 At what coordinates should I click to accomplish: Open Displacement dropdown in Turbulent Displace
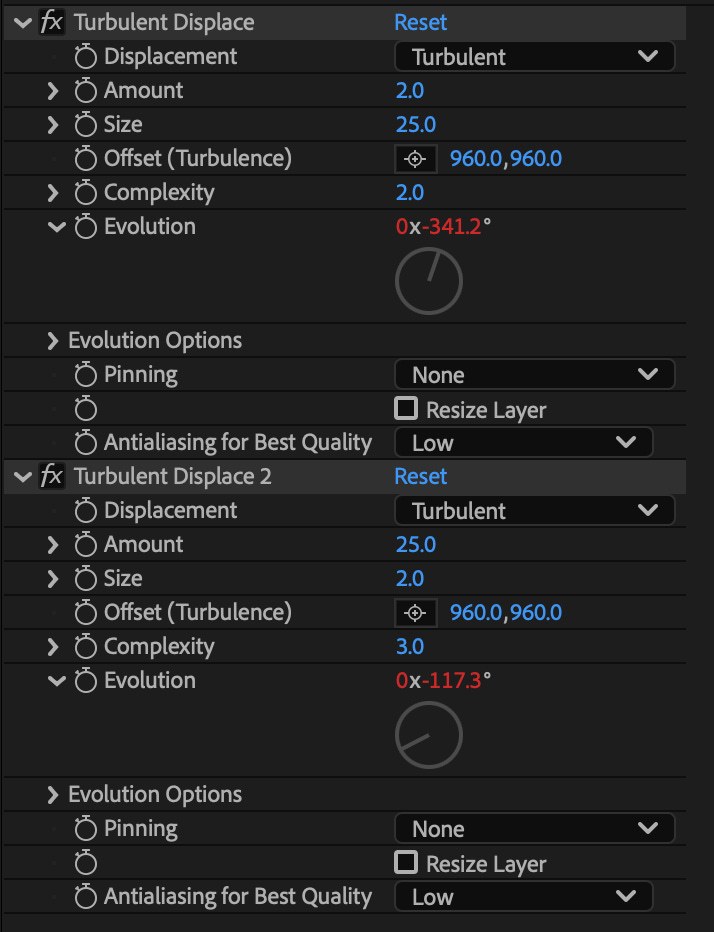pos(534,56)
